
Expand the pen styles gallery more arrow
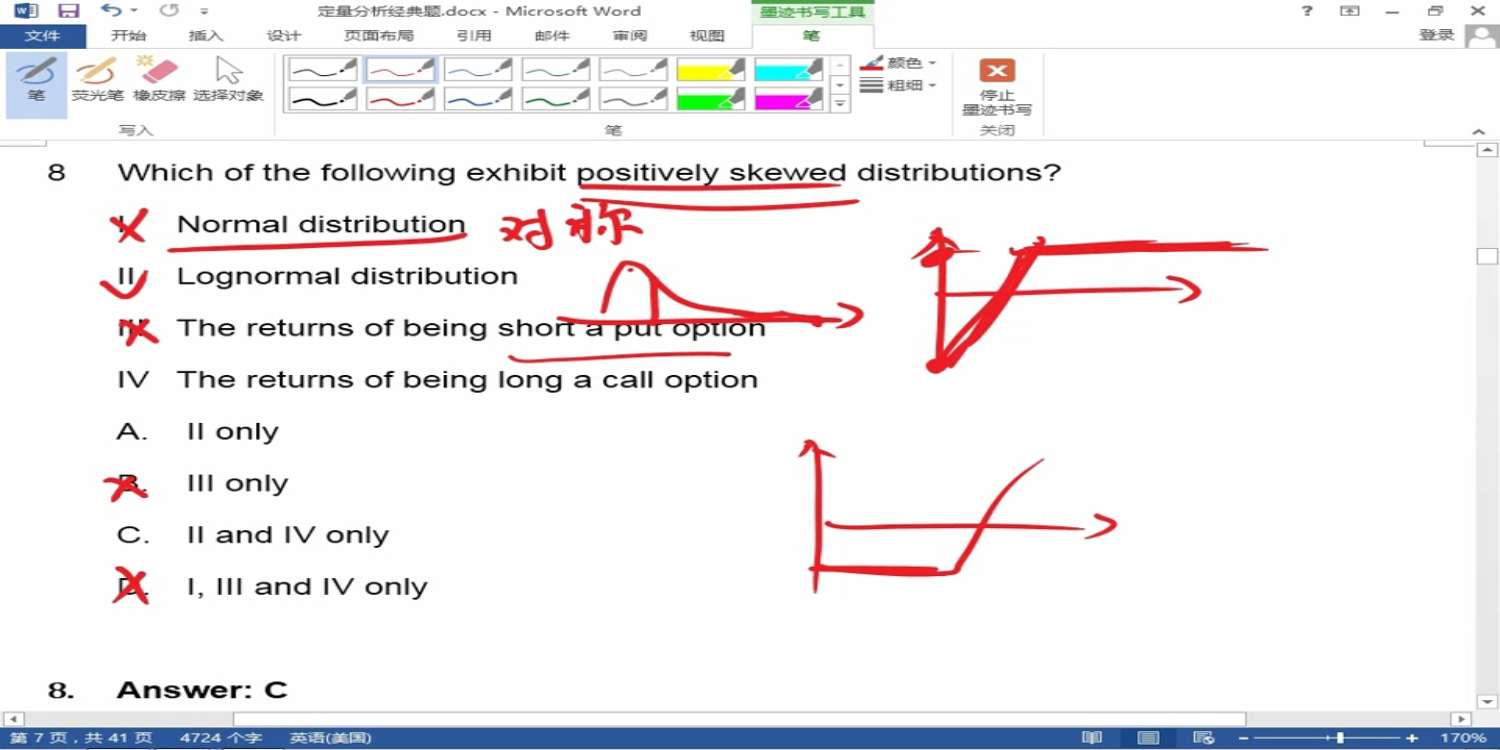840,104
